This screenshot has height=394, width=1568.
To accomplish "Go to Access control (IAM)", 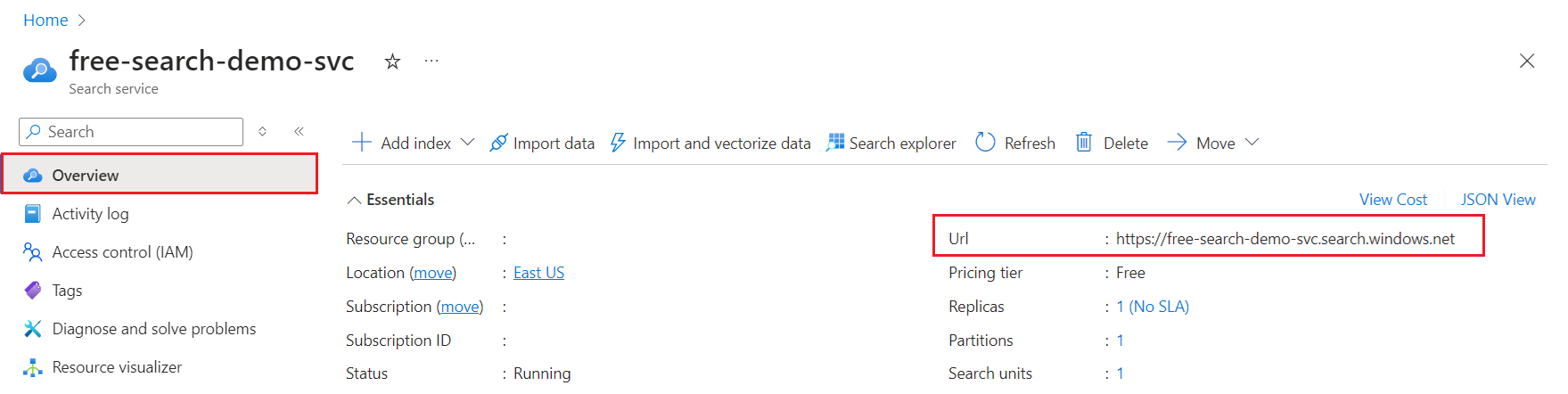I will coord(122,252).
